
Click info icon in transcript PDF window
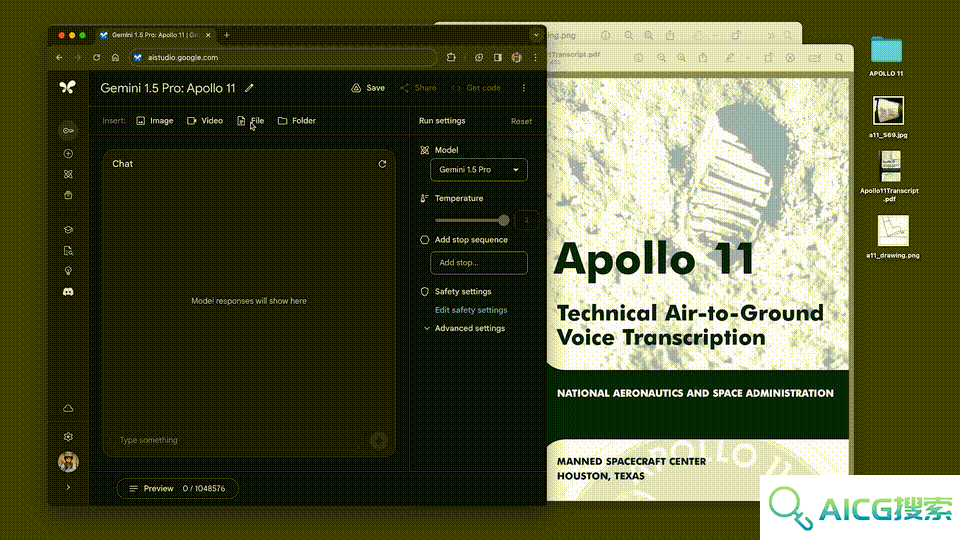coord(639,58)
